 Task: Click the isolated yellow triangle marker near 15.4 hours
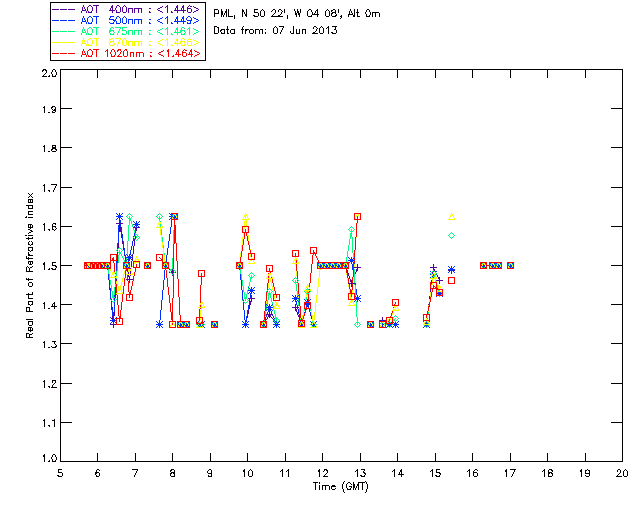coord(451,217)
